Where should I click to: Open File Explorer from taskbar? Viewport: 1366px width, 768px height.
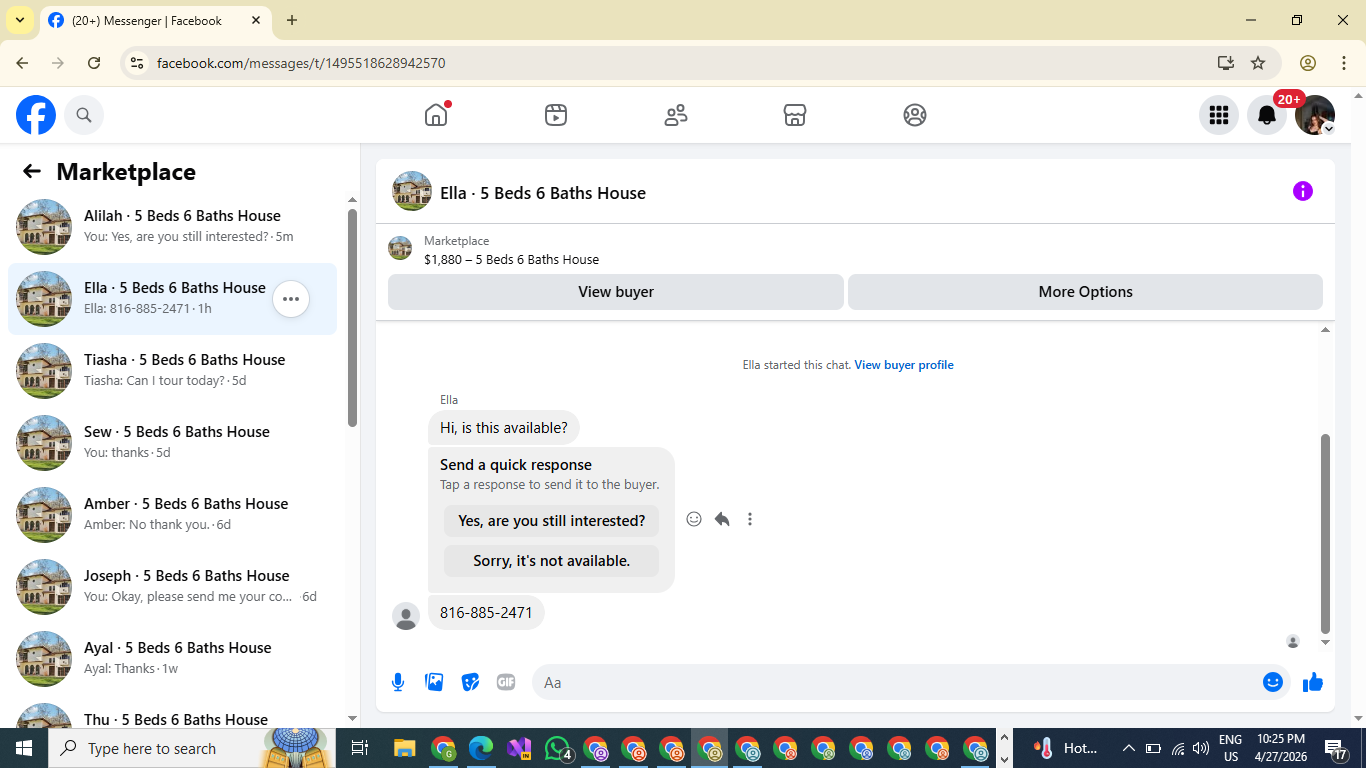(404, 748)
